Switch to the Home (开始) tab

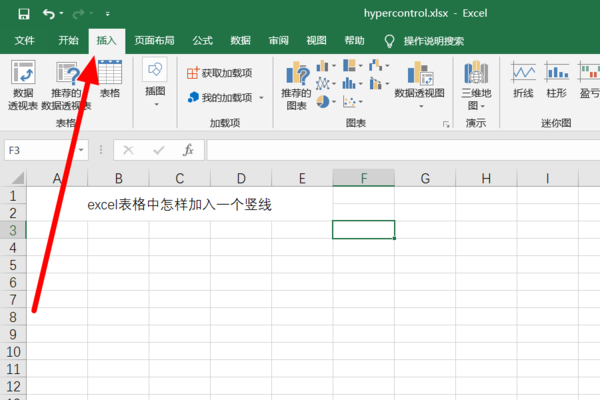point(68,41)
